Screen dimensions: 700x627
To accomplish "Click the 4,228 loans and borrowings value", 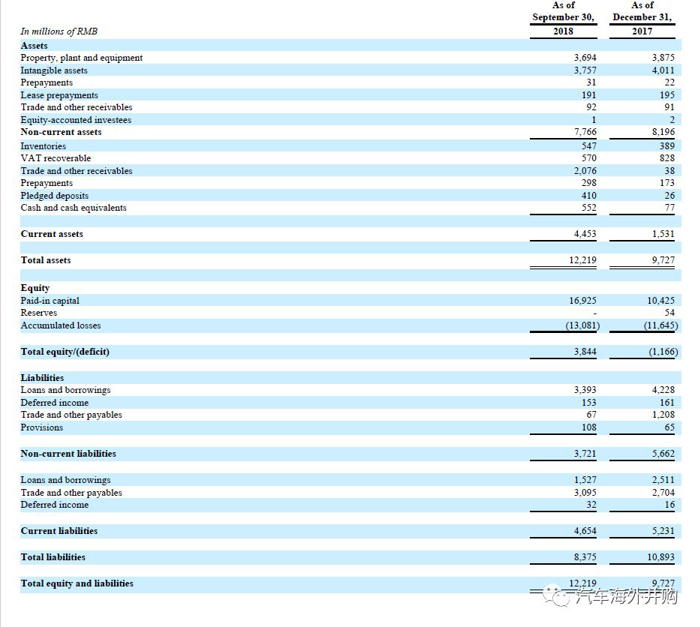I will click(663, 390).
